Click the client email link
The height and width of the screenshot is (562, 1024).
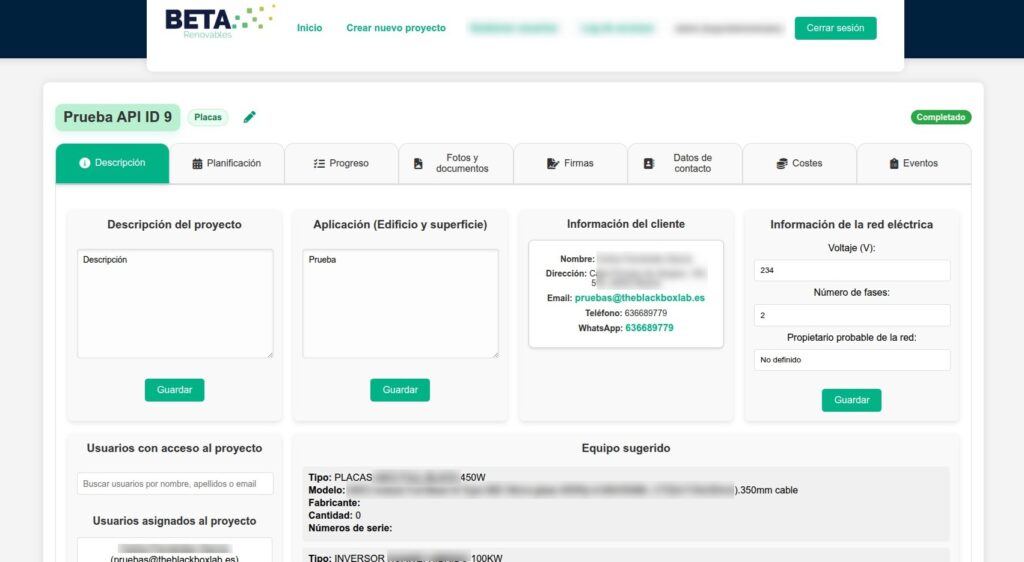click(x=639, y=298)
